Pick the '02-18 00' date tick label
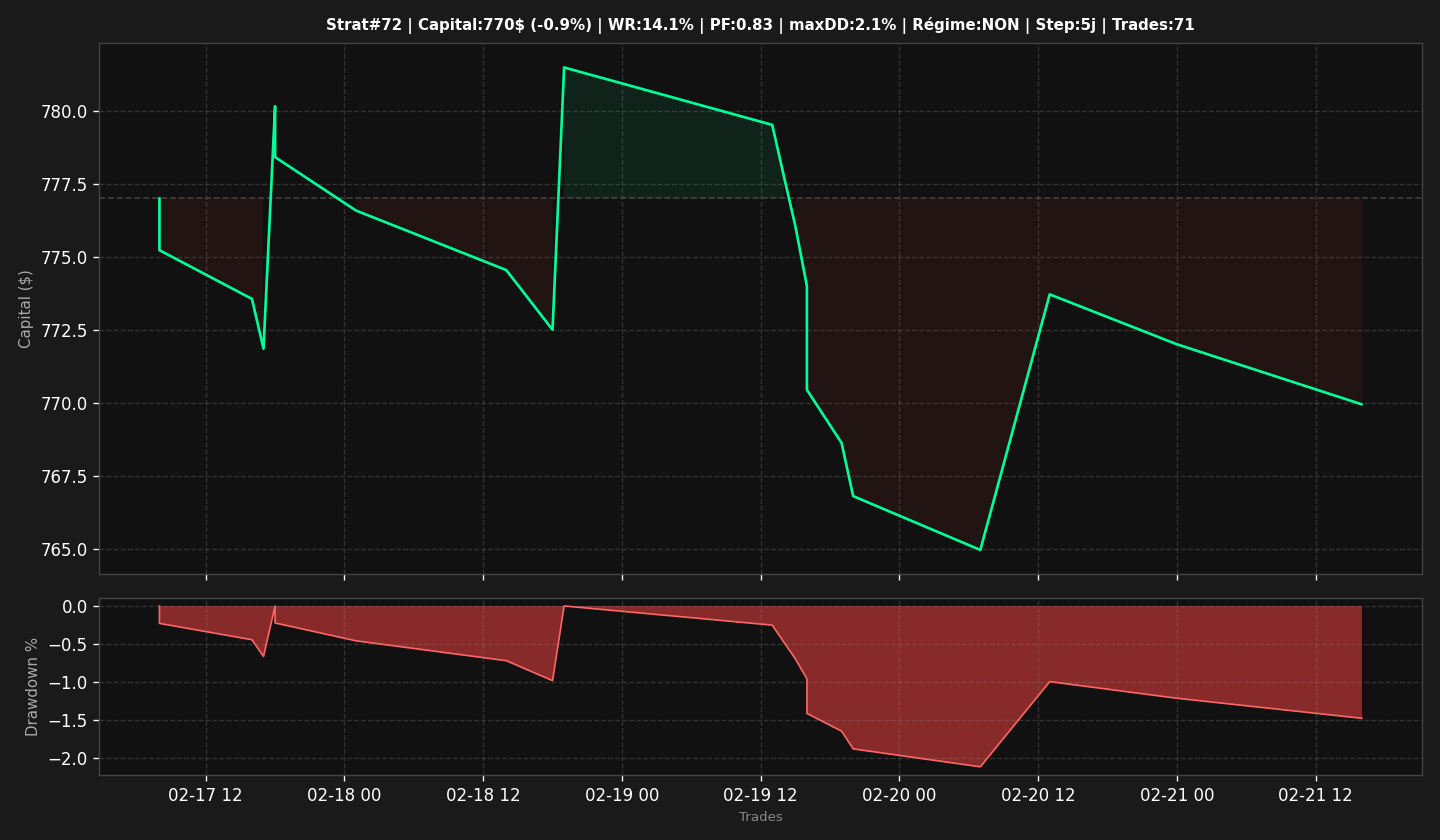Screen dimensions: 1440x840 coord(344,795)
